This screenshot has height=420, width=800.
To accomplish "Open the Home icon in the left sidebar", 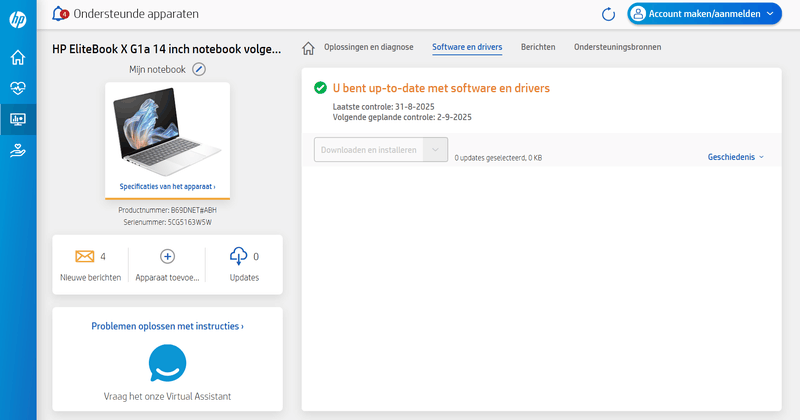I will 18,57.
